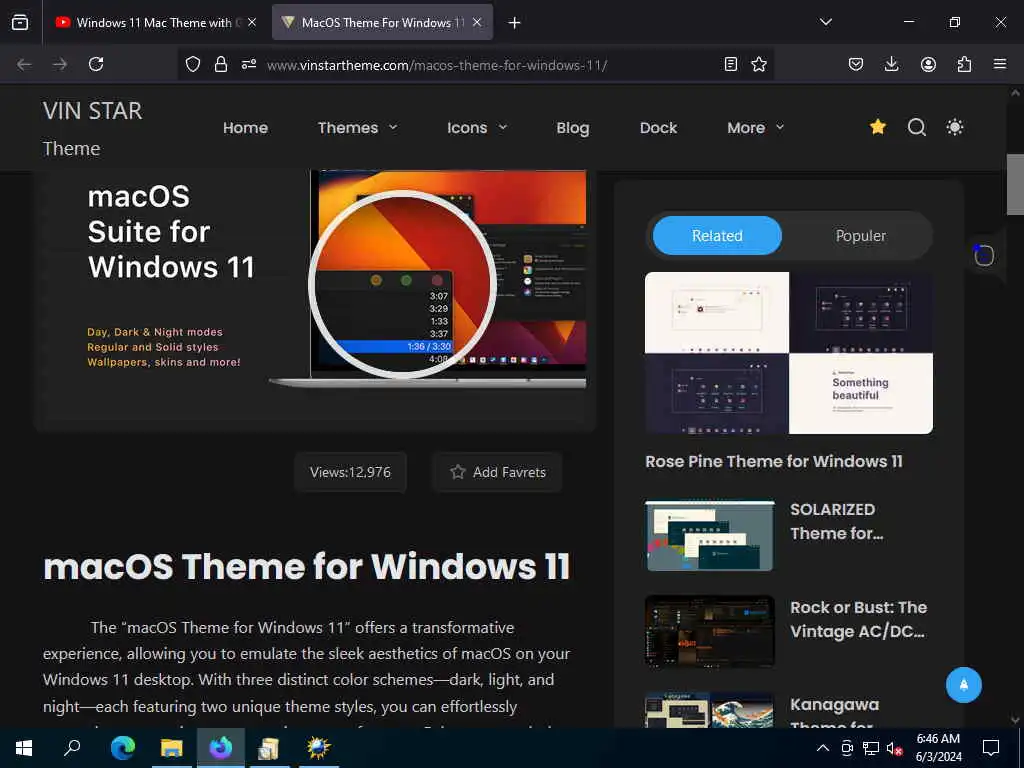The height and width of the screenshot is (768, 1024).
Task: Toggle reader view icon in address bar
Action: click(x=731, y=64)
